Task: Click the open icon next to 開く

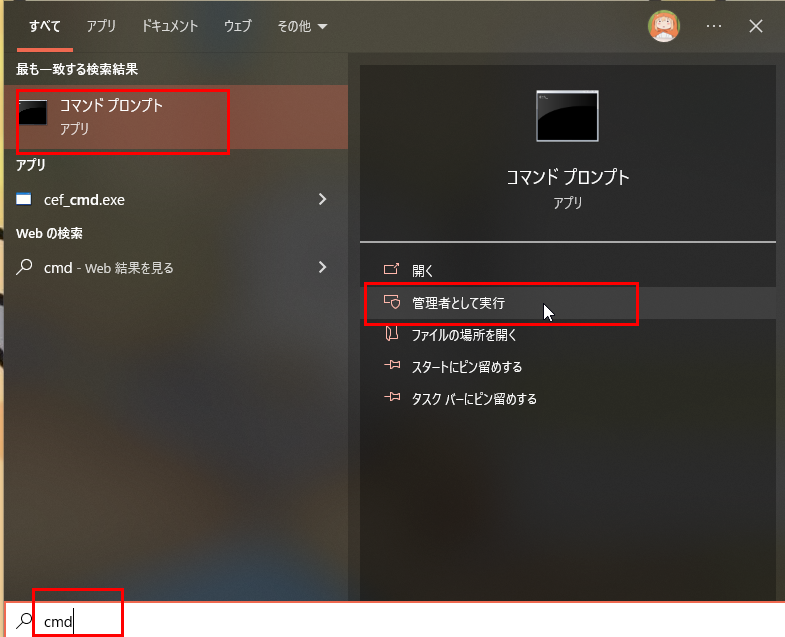Action: (x=391, y=269)
